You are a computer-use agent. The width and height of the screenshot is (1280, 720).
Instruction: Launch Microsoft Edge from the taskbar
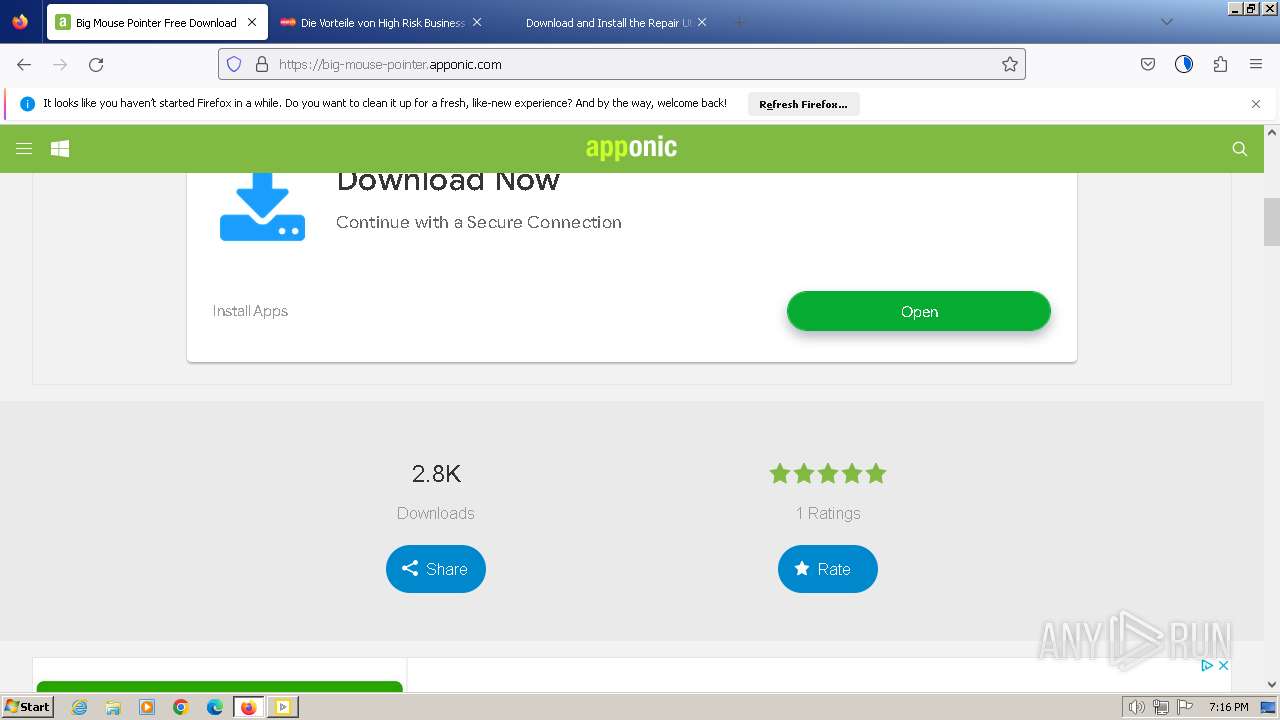point(215,707)
